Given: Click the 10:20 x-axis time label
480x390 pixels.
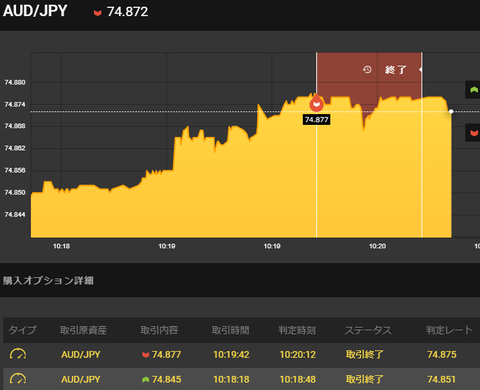Looking at the screenshot, I should click(x=377, y=246).
